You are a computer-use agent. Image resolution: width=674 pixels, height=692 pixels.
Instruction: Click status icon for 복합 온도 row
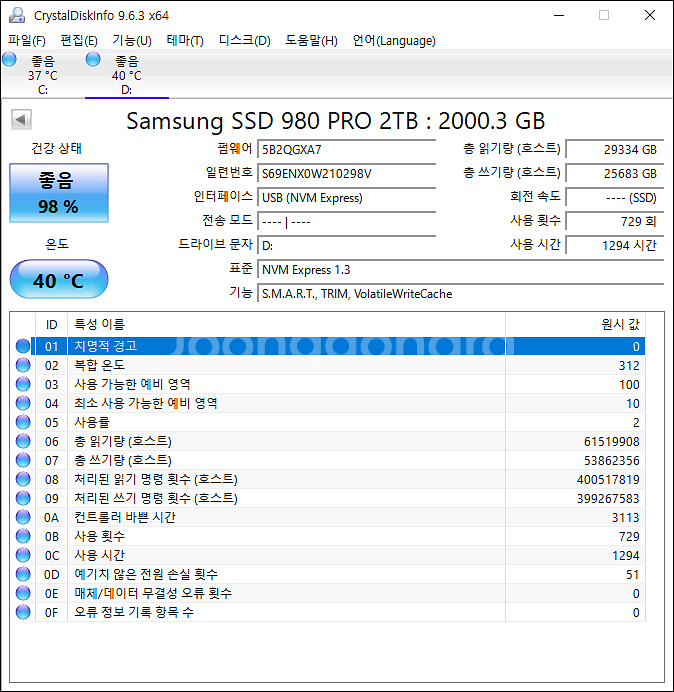pyautogui.click(x=23, y=365)
